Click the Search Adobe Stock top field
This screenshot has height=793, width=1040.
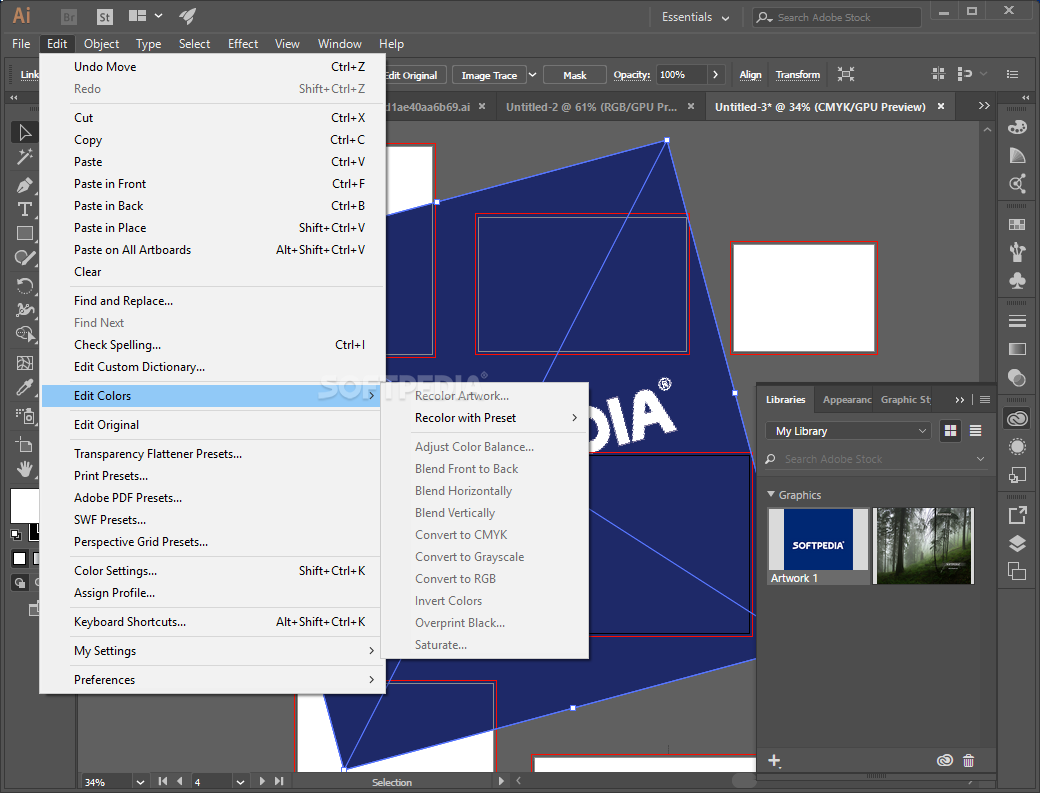(837, 17)
